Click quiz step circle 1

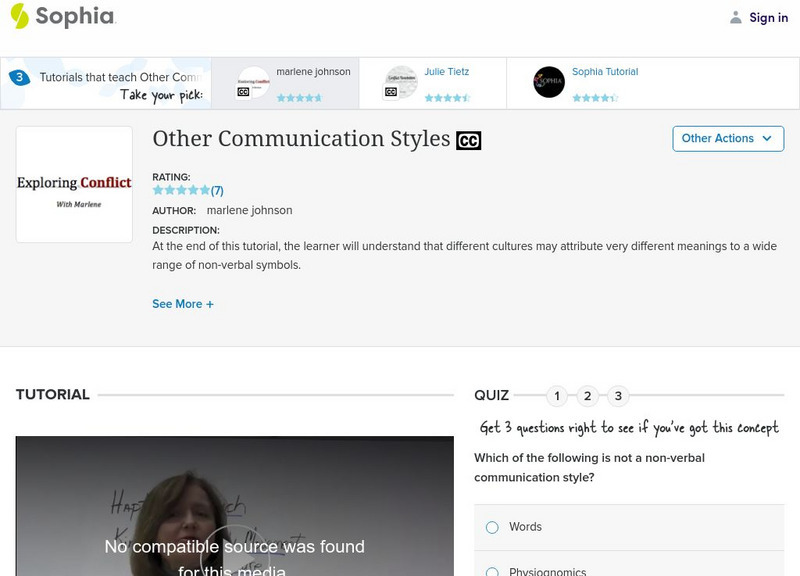(x=557, y=395)
